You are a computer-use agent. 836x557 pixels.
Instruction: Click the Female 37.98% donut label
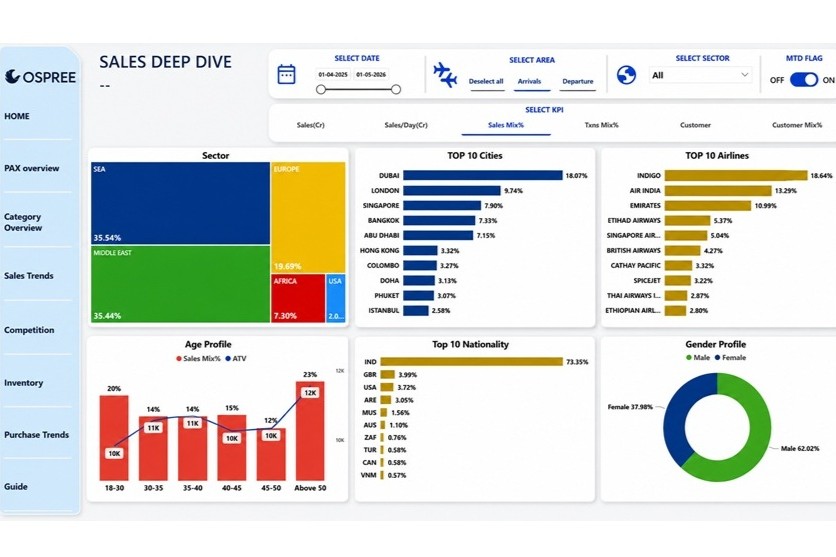coord(630,407)
